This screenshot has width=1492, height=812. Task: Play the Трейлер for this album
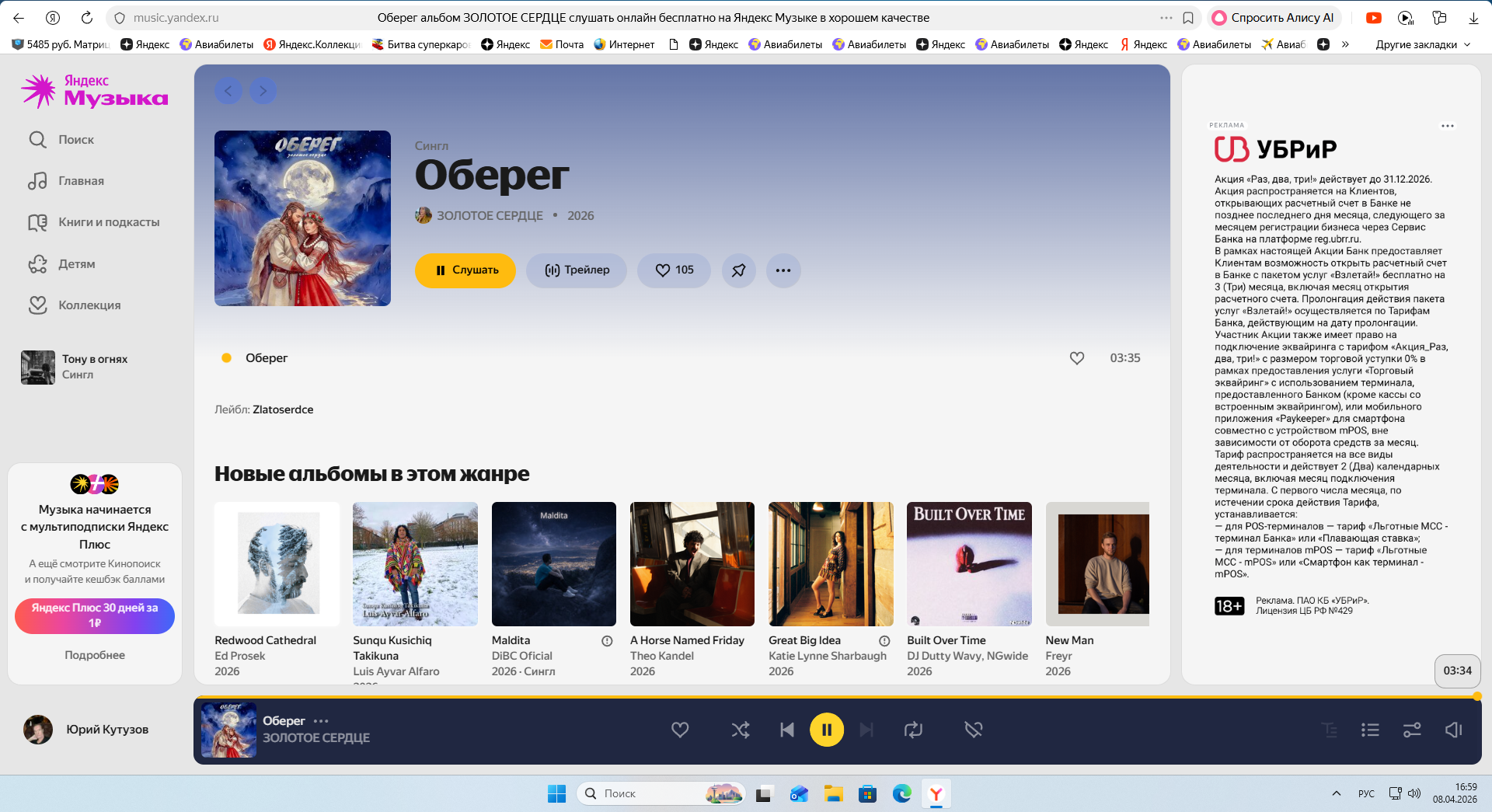[577, 270]
